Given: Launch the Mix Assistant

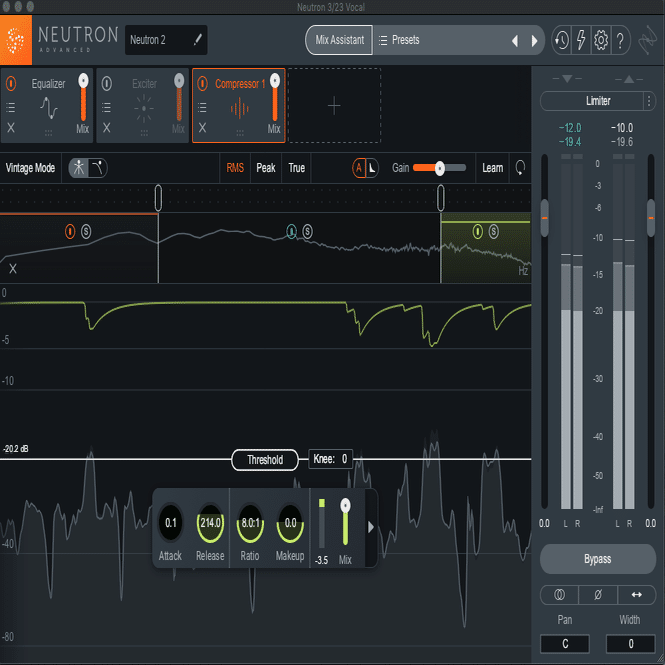Looking at the screenshot, I should 339,40.
